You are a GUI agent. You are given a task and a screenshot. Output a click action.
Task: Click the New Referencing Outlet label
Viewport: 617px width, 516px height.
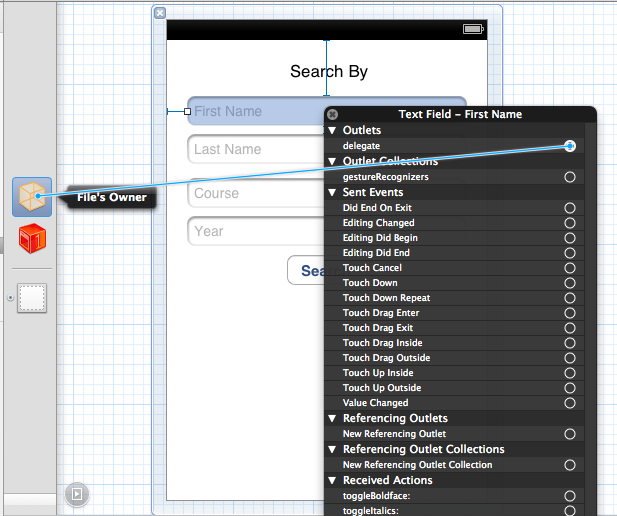click(x=394, y=434)
